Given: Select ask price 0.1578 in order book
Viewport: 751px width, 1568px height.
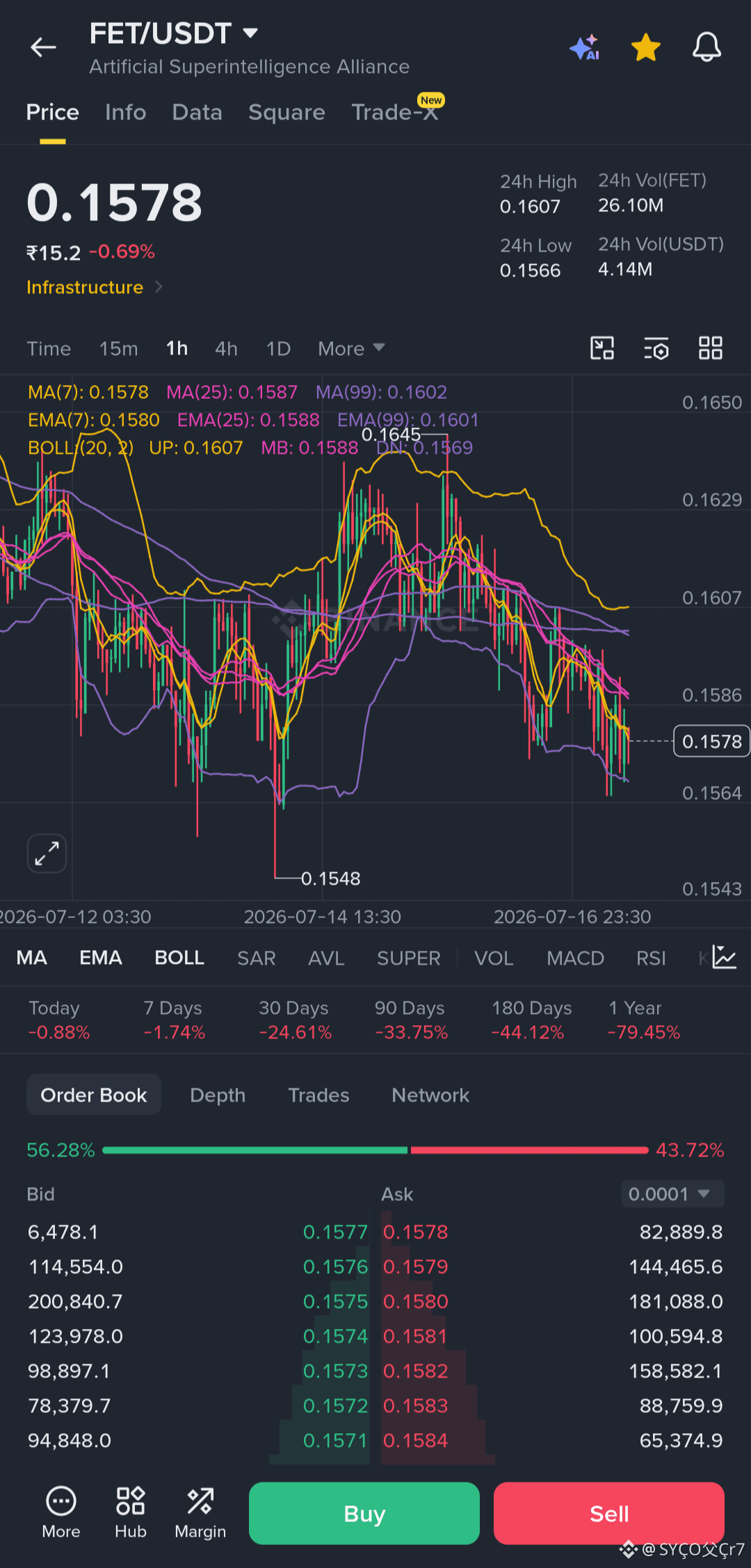Looking at the screenshot, I should [416, 1232].
